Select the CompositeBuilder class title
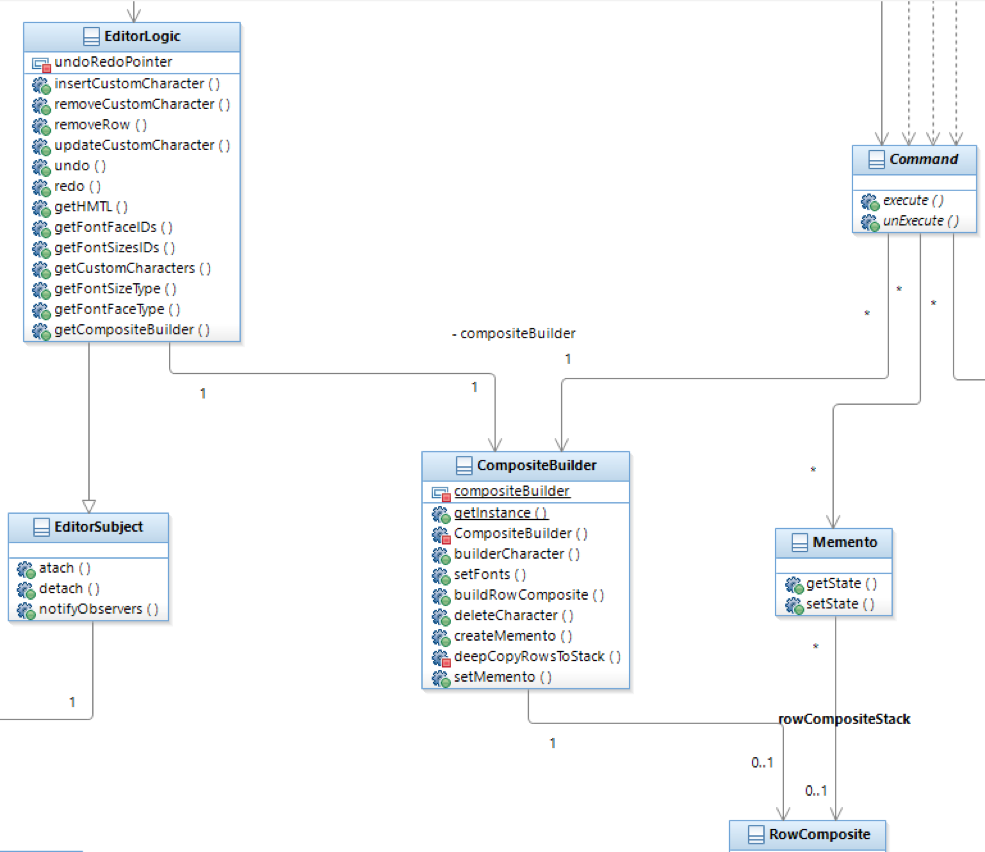This screenshot has height=852, width=985. pyautogui.click(x=536, y=466)
